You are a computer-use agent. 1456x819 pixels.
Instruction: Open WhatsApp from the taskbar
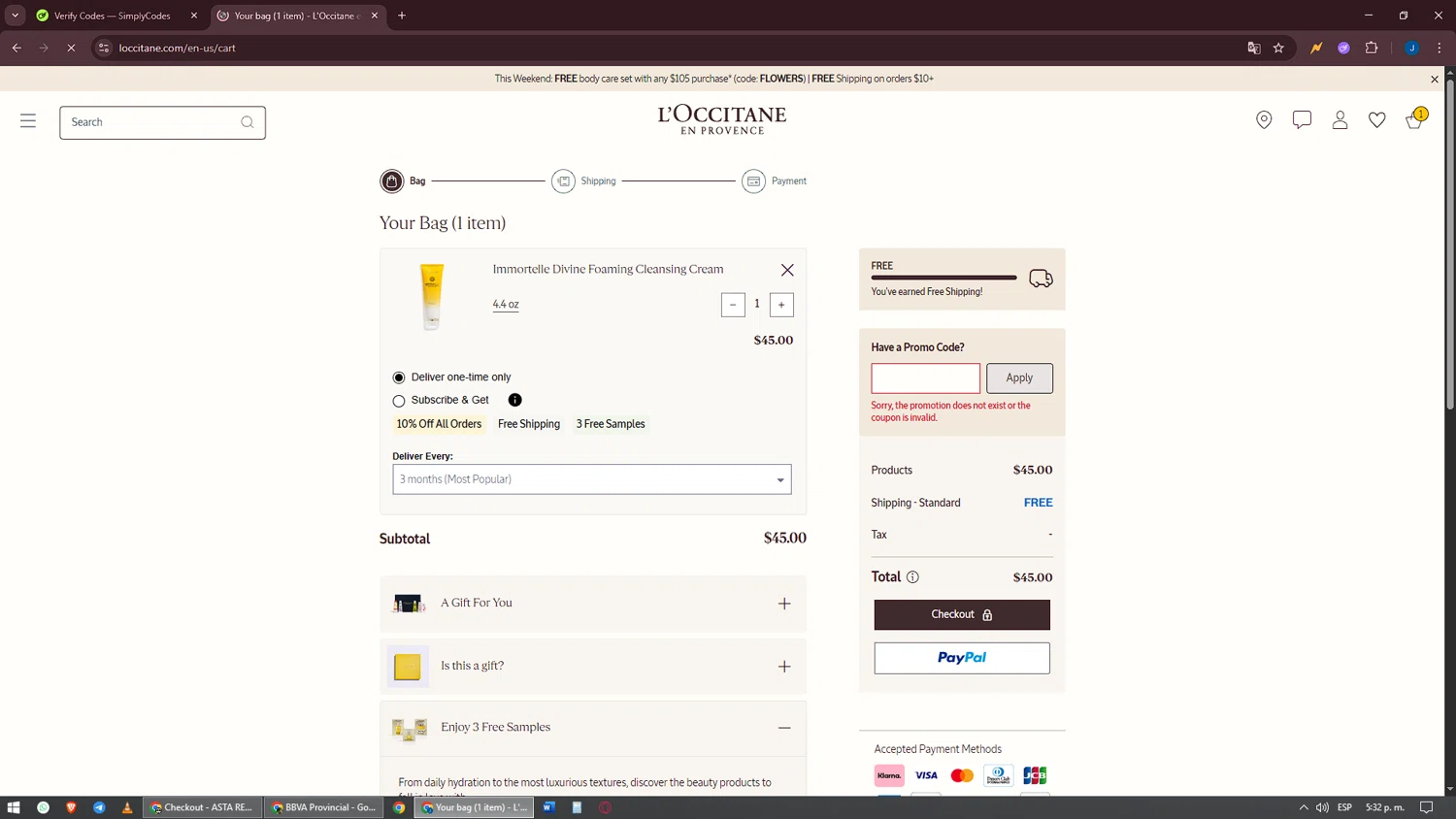click(43, 807)
